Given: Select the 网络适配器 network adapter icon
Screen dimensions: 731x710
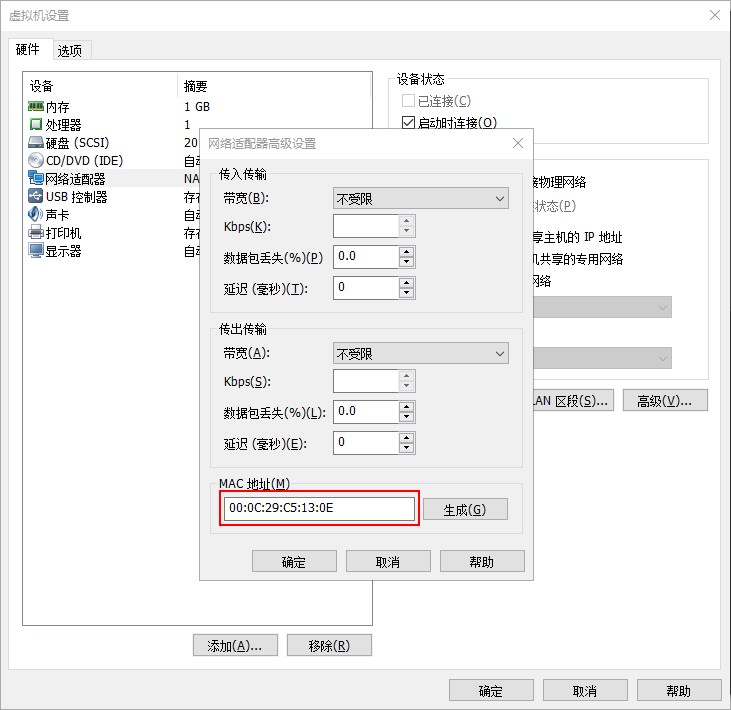Looking at the screenshot, I should tap(36, 178).
